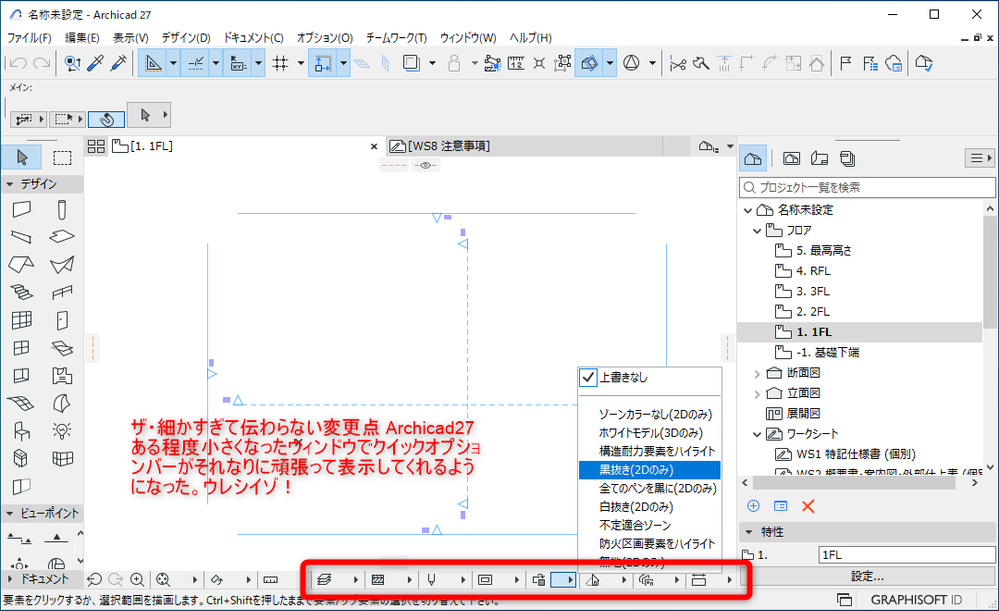The height and width of the screenshot is (611, 999).
Task: Click the flag list Issue Organizer icon
Action: pos(870,63)
